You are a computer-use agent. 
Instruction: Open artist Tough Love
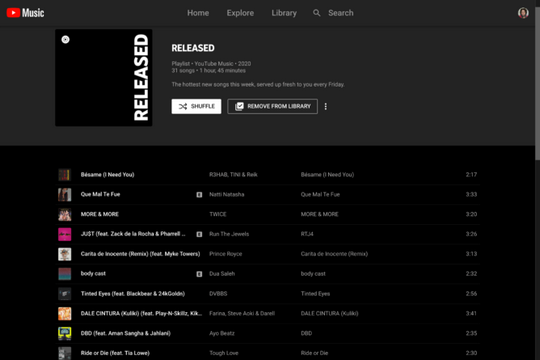(x=224, y=353)
